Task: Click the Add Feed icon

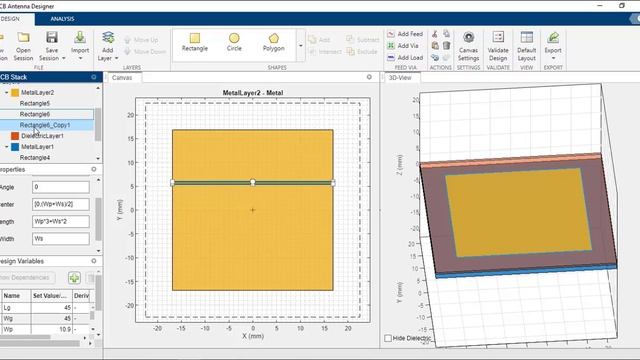Action: click(x=391, y=34)
